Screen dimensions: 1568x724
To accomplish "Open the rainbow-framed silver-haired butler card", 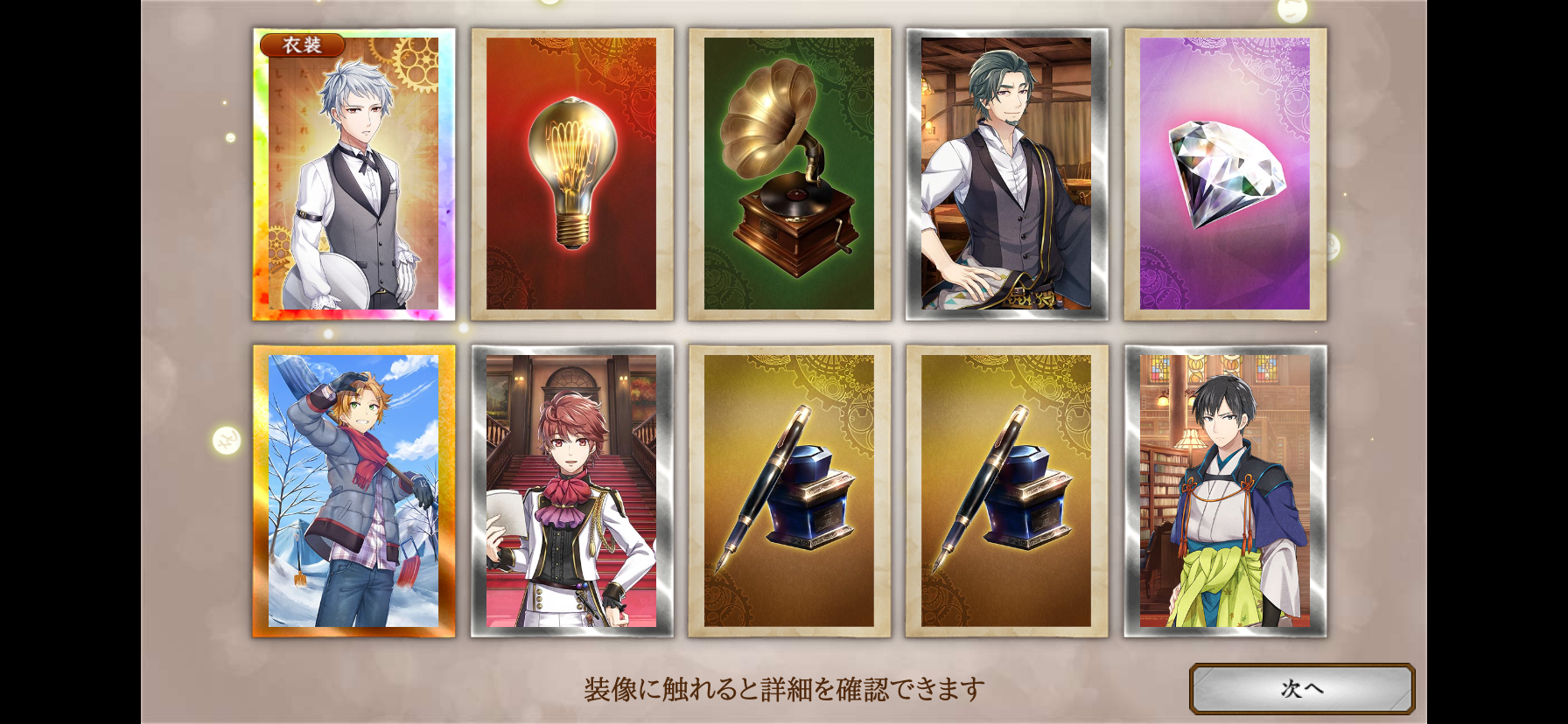I will point(353,174).
